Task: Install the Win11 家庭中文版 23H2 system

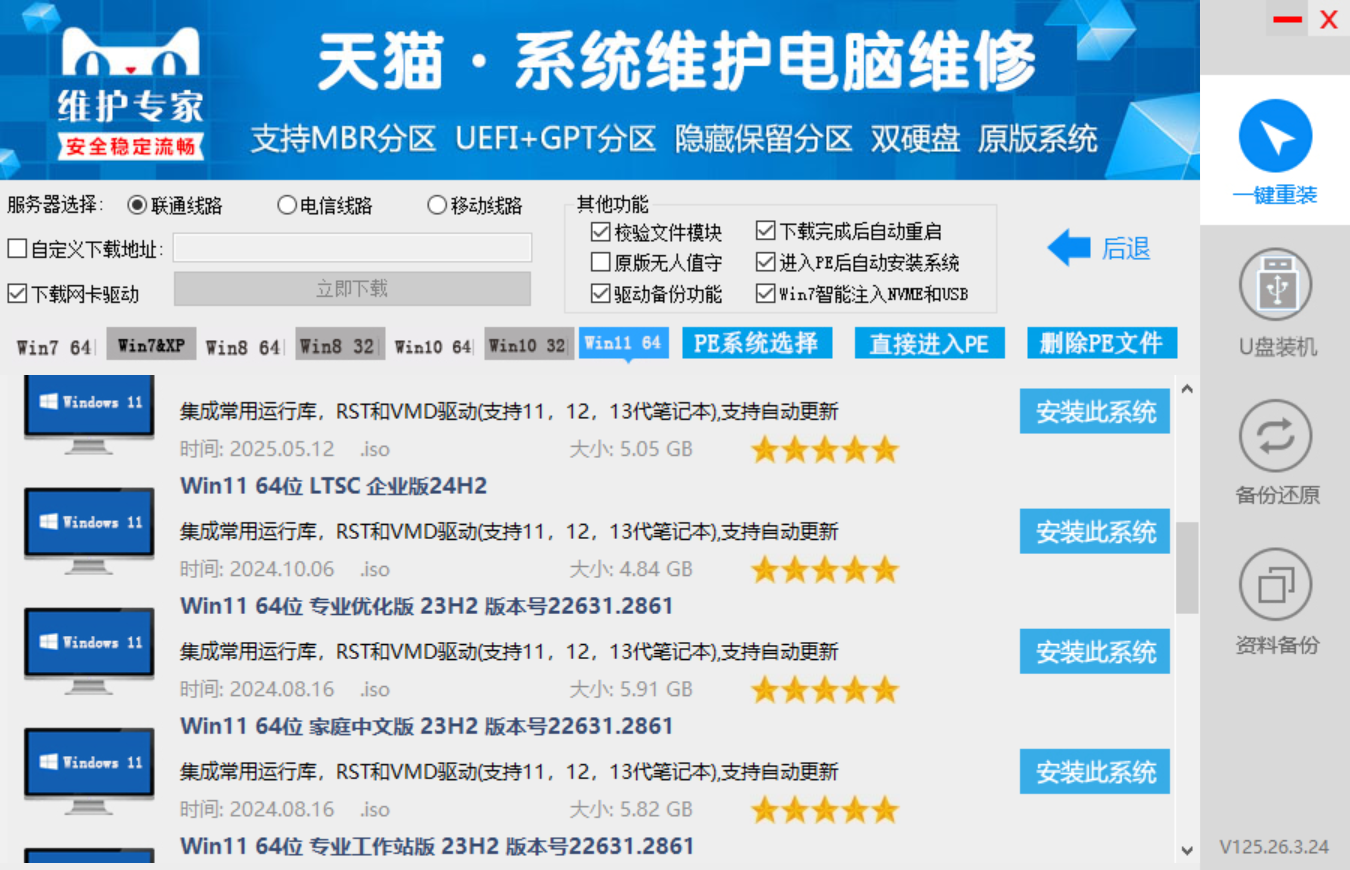Action: tap(1095, 771)
